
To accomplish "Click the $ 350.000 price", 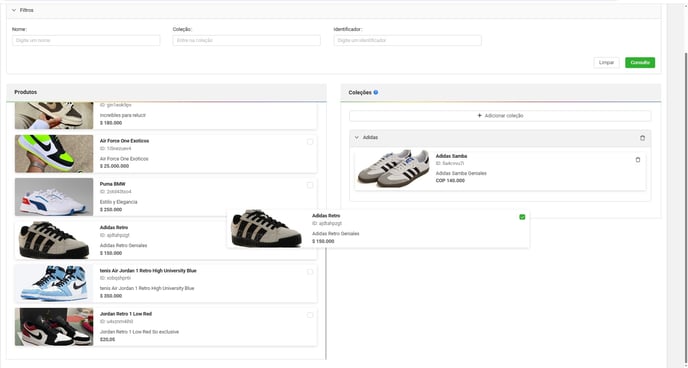I will (111, 296).
